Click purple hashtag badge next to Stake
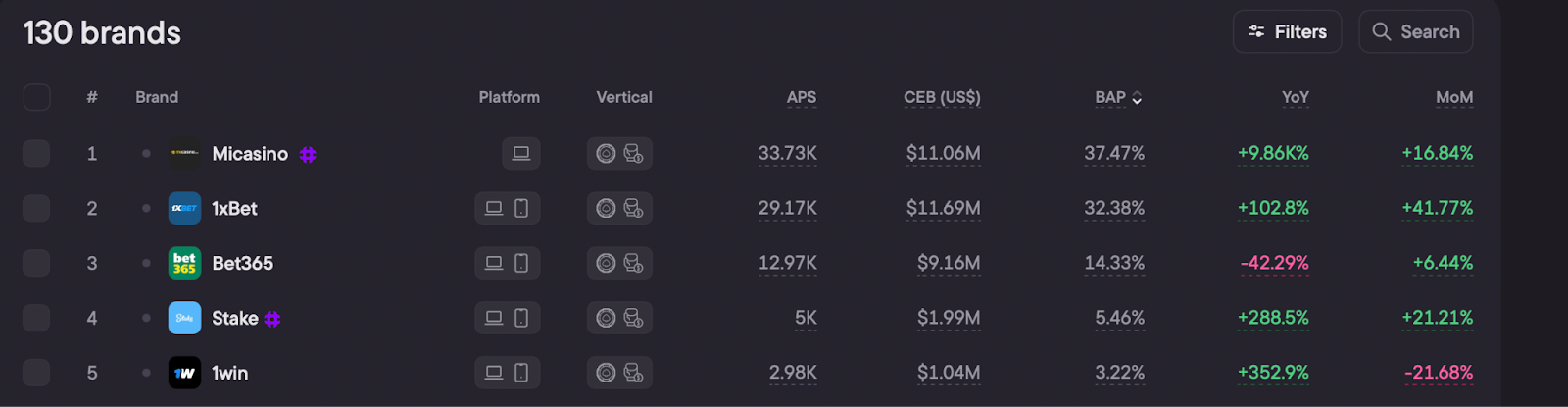 272,319
